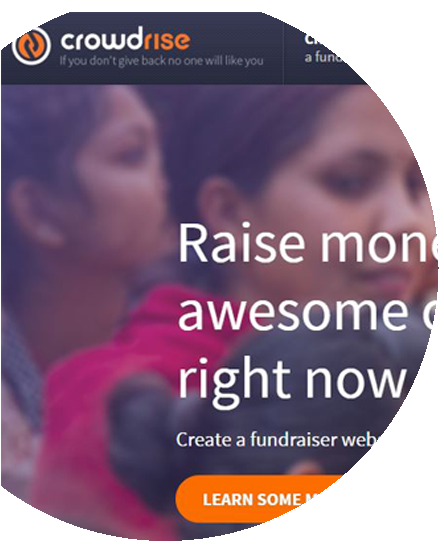
Task: Open homepage via crowdrise wordmark
Action: coord(125,40)
